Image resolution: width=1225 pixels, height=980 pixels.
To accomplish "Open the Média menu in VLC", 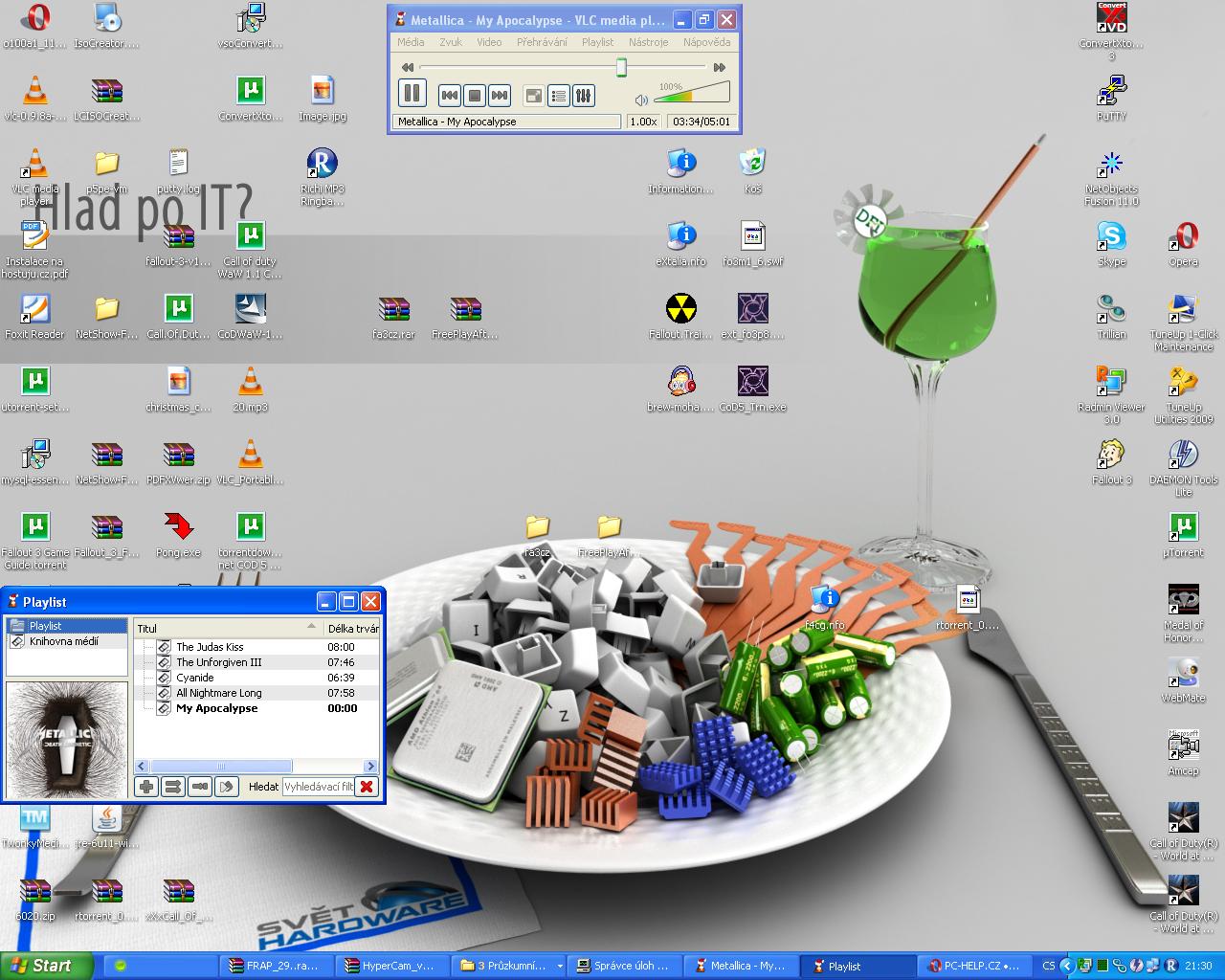I will point(411,42).
